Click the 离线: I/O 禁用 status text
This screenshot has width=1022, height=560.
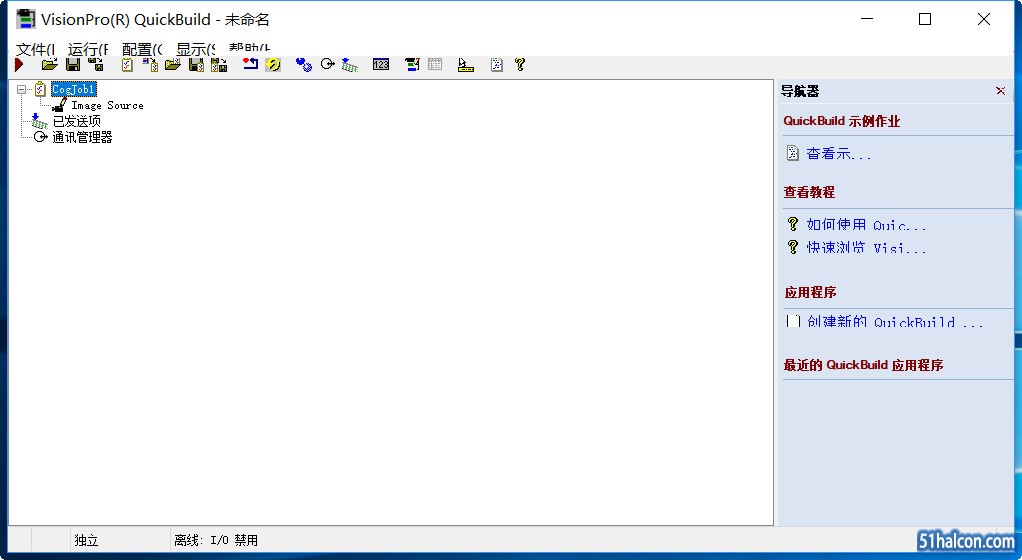click(x=216, y=540)
